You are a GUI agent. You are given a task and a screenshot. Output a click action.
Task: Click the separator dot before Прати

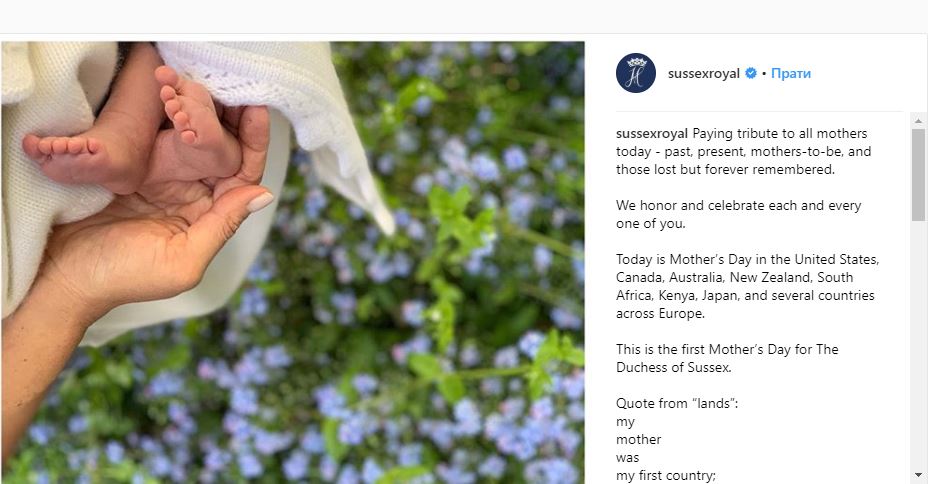[x=764, y=74]
